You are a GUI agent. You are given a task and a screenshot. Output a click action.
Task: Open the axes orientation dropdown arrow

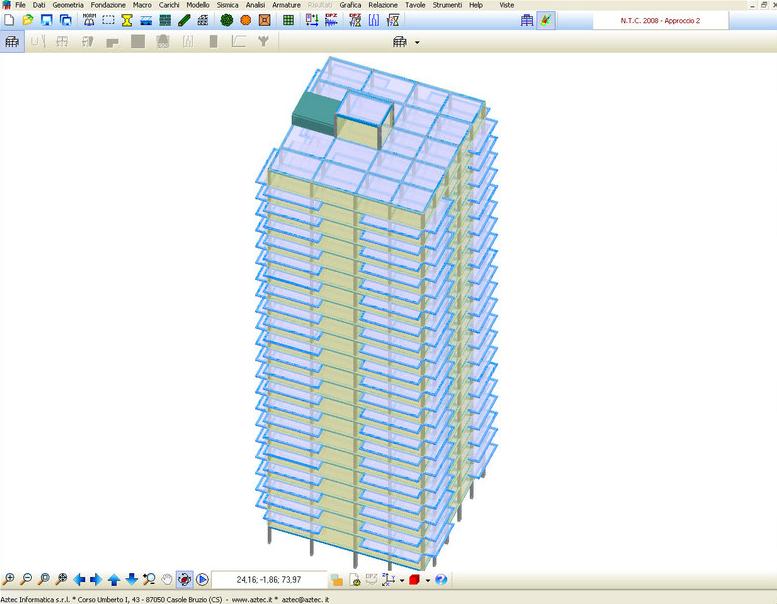pos(401,580)
